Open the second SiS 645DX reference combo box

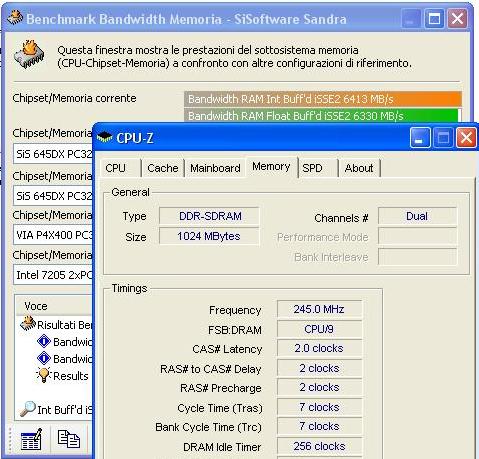[x=53, y=196]
